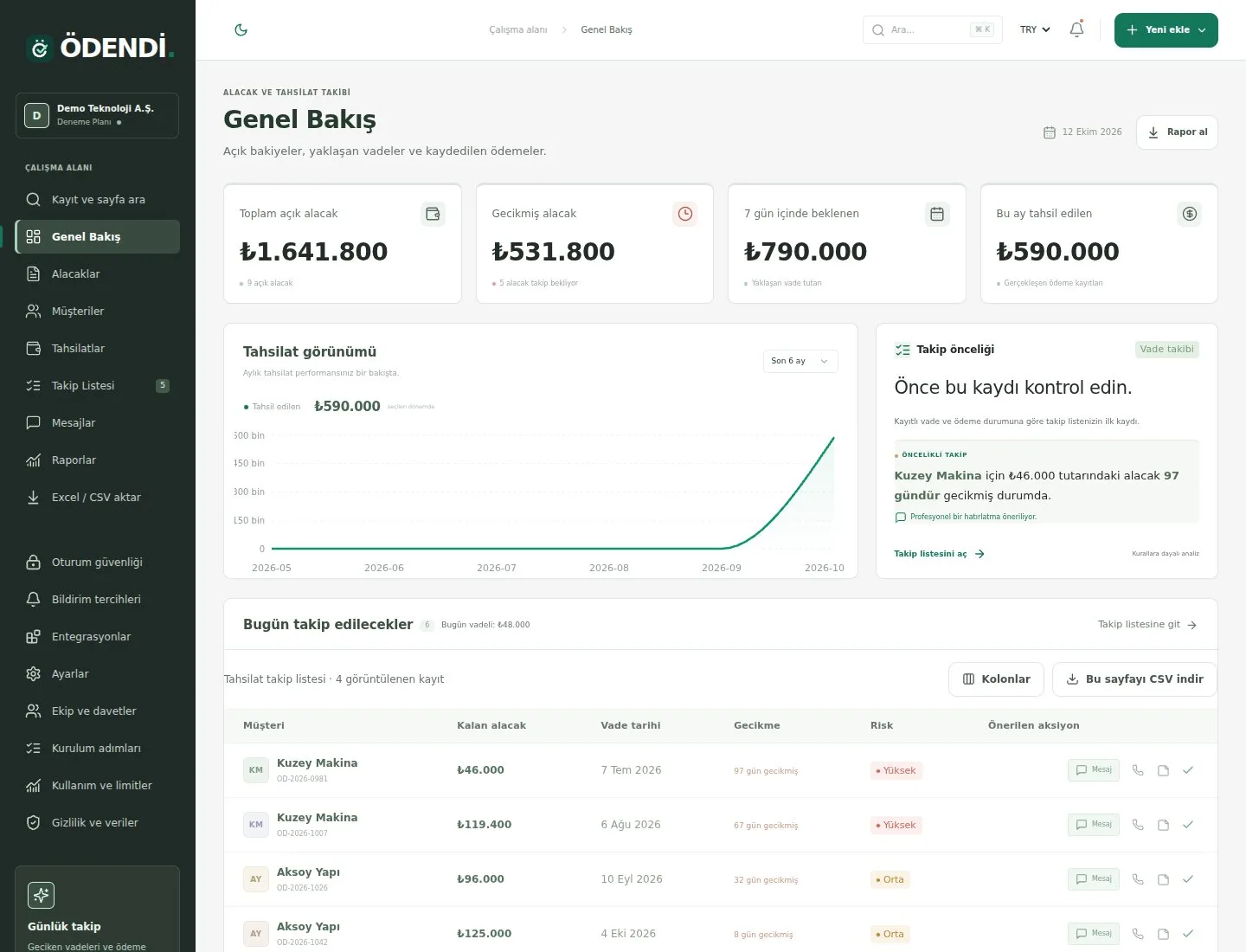Image resolution: width=1246 pixels, height=952 pixels.
Task: Open Excel / CSV aktar page
Action: 97,497
